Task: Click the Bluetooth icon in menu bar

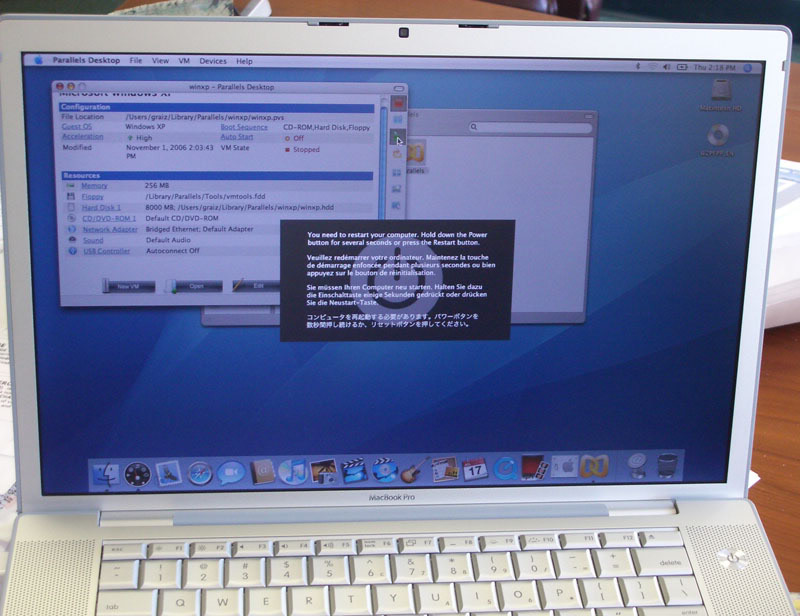Action: click(638, 66)
